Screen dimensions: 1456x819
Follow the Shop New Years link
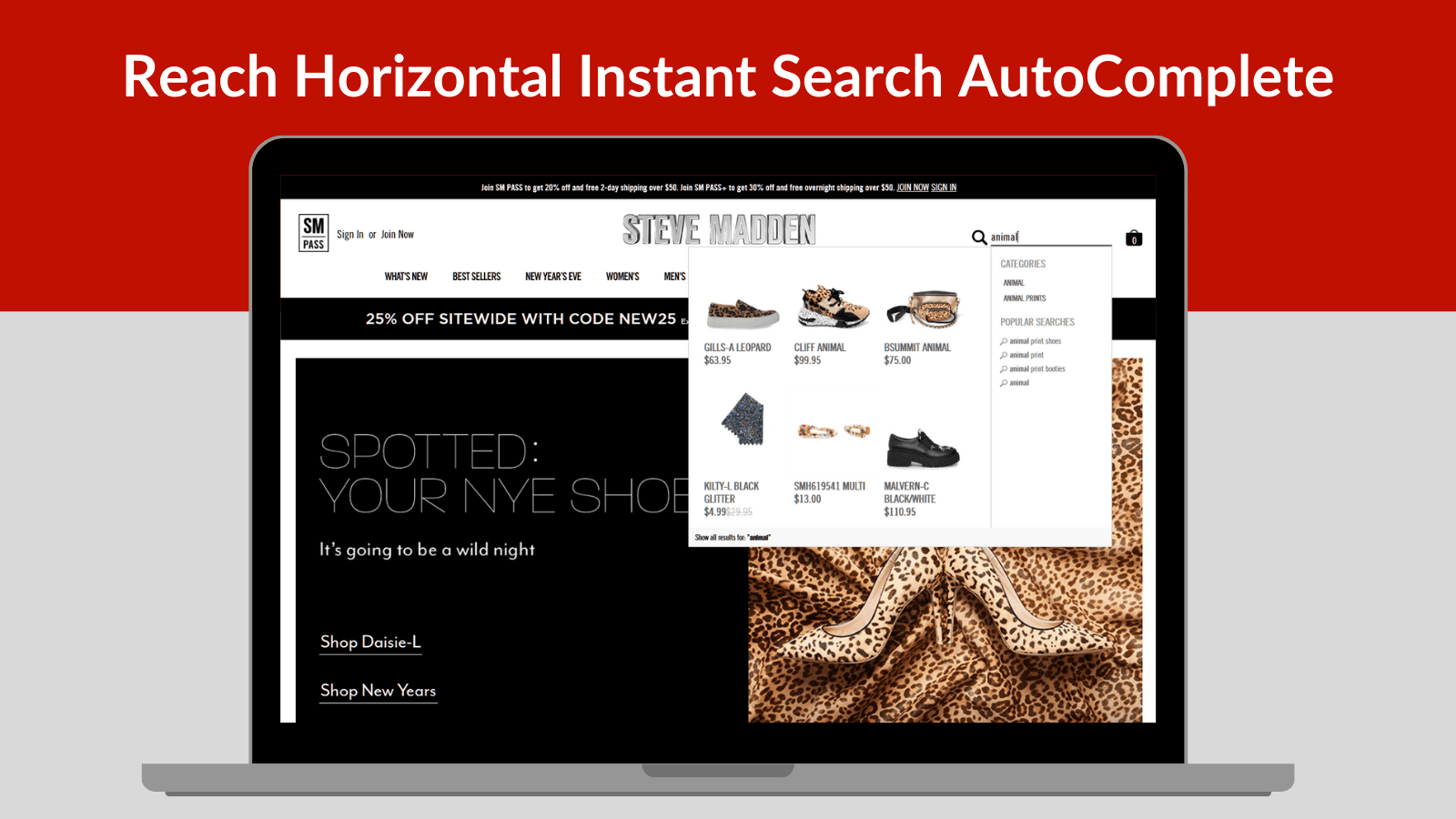[378, 692]
